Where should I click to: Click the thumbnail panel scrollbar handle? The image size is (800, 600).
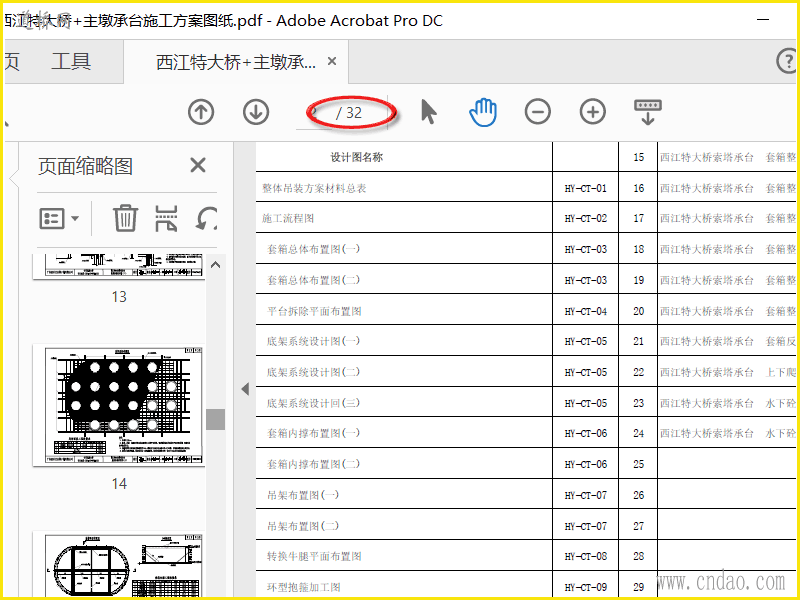pos(216,419)
